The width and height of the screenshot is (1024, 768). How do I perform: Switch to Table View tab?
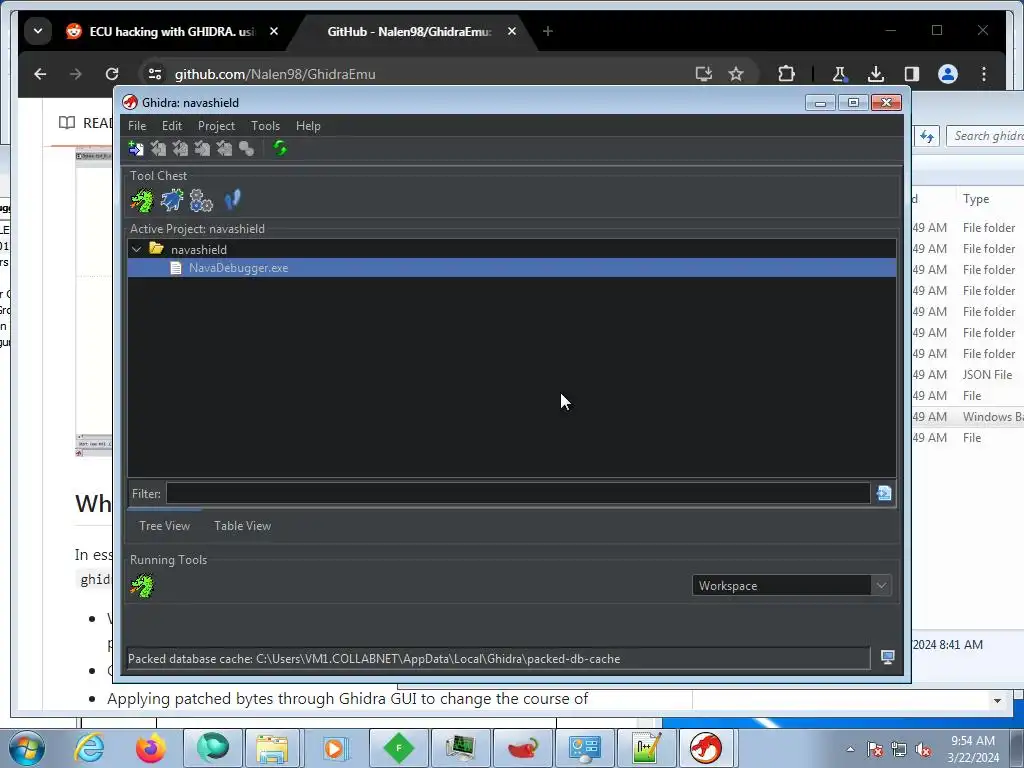pyautogui.click(x=242, y=526)
